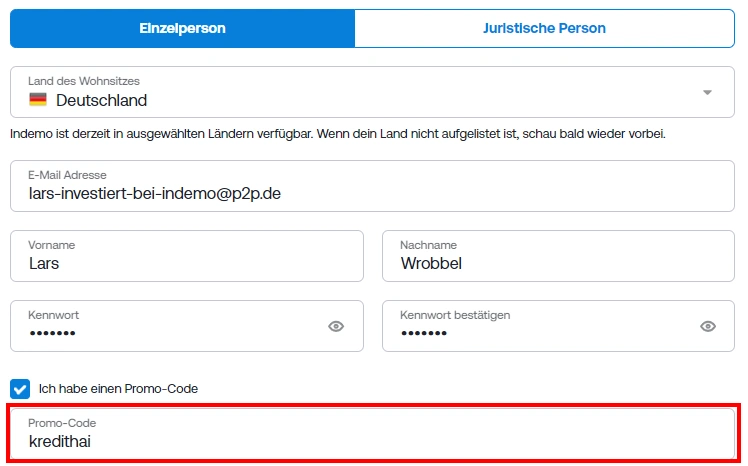Open the Land des Wohnsitzes selector
Image resolution: width=748 pixels, height=466 pixels.
[x=372, y=92]
